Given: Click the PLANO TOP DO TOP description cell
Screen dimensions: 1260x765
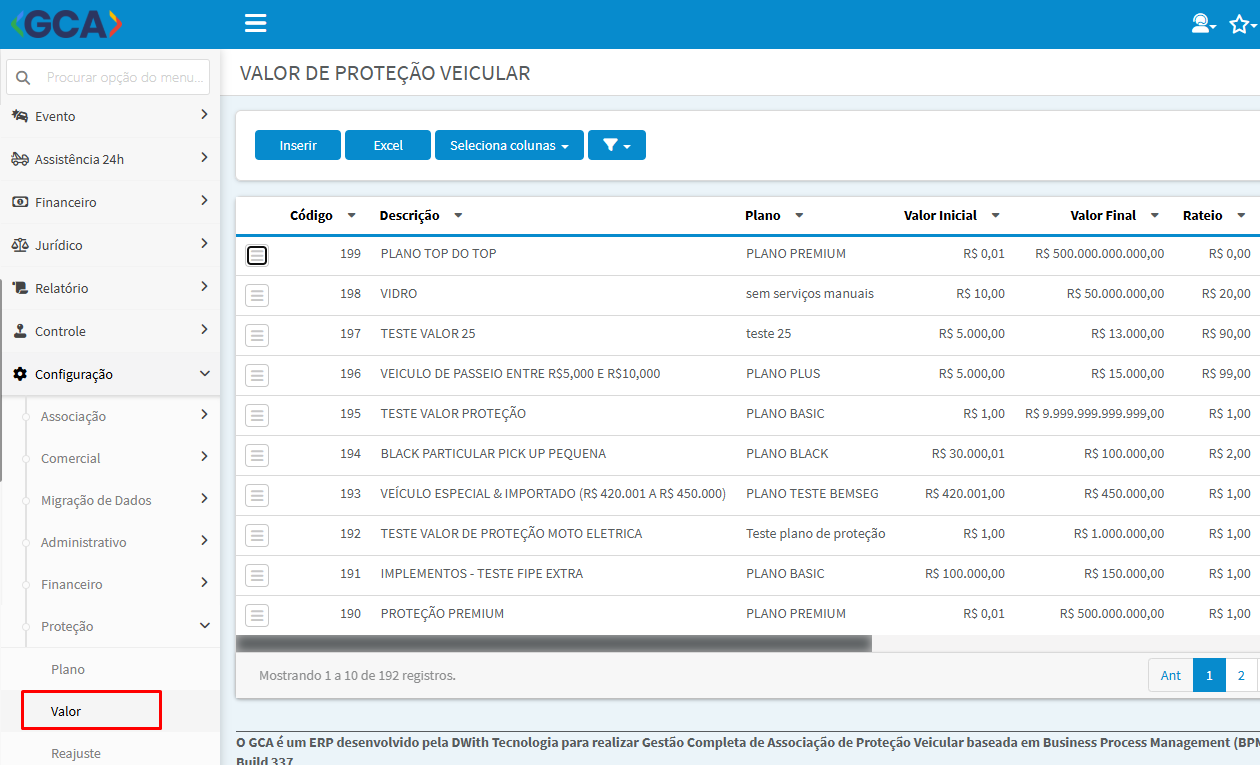Looking at the screenshot, I should (438, 253).
